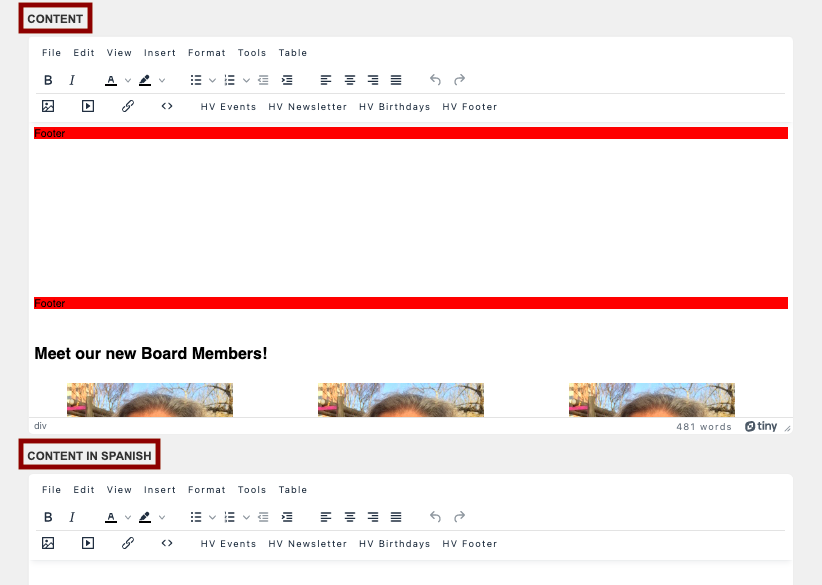Viewport: 822px width, 585px height.
Task: Click HV Newsletter in the Content editor
Action: click(308, 107)
